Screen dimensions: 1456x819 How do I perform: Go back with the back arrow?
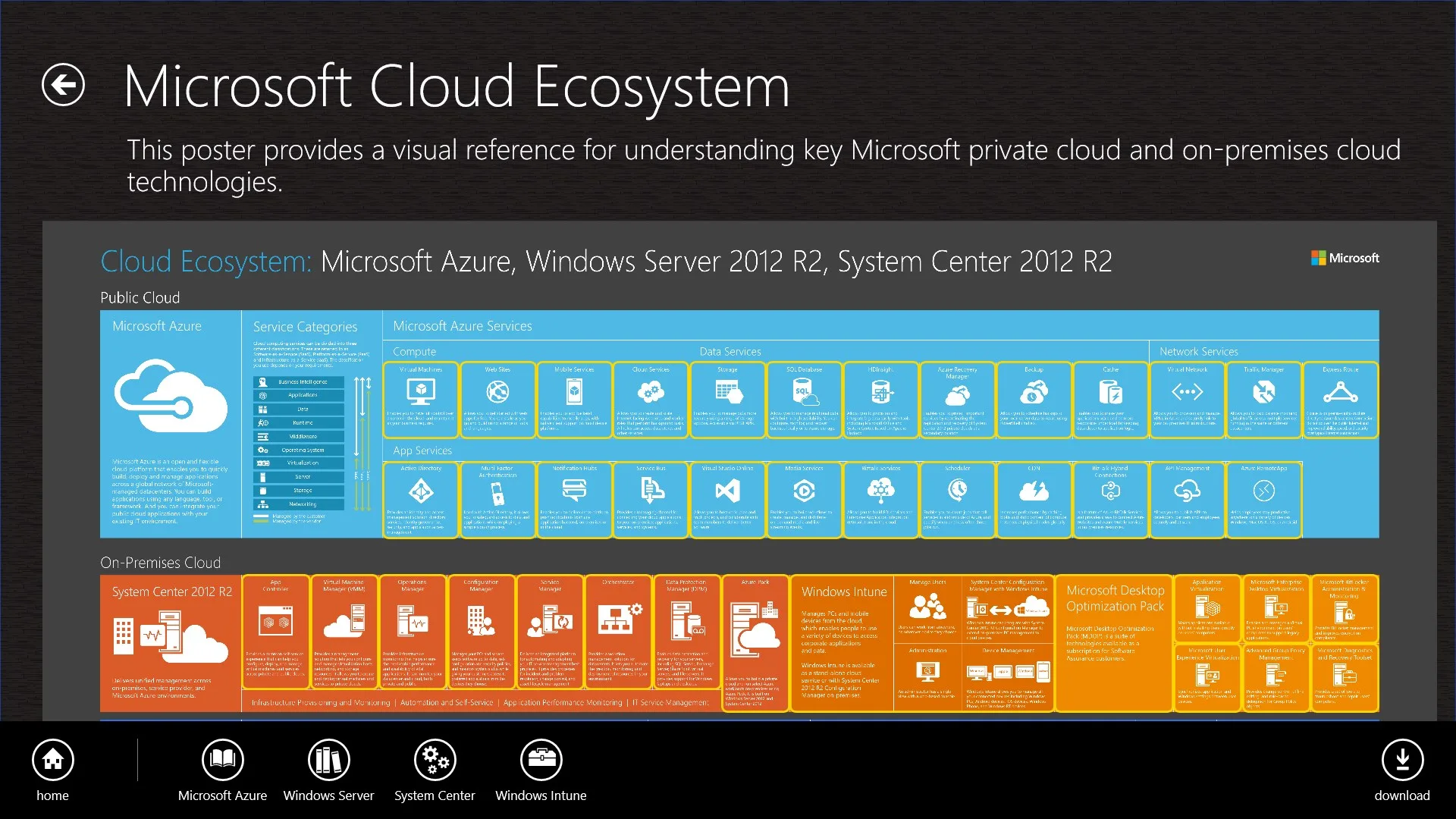tap(63, 84)
